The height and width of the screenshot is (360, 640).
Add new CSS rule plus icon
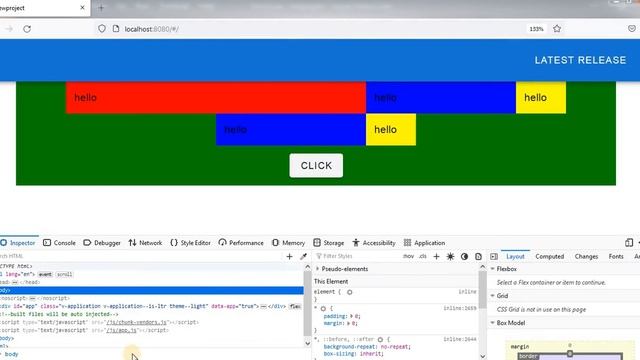pyautogui.click(x=436, y=256)
